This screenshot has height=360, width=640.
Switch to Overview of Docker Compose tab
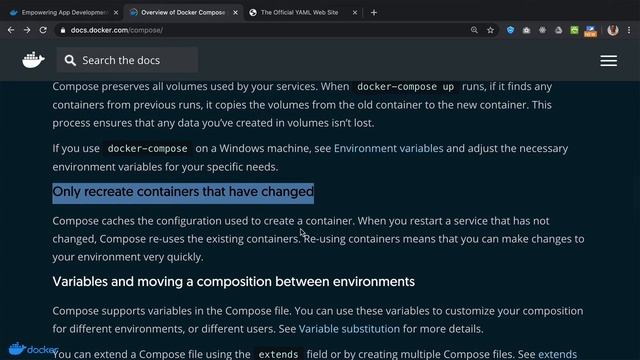[183, 13]
